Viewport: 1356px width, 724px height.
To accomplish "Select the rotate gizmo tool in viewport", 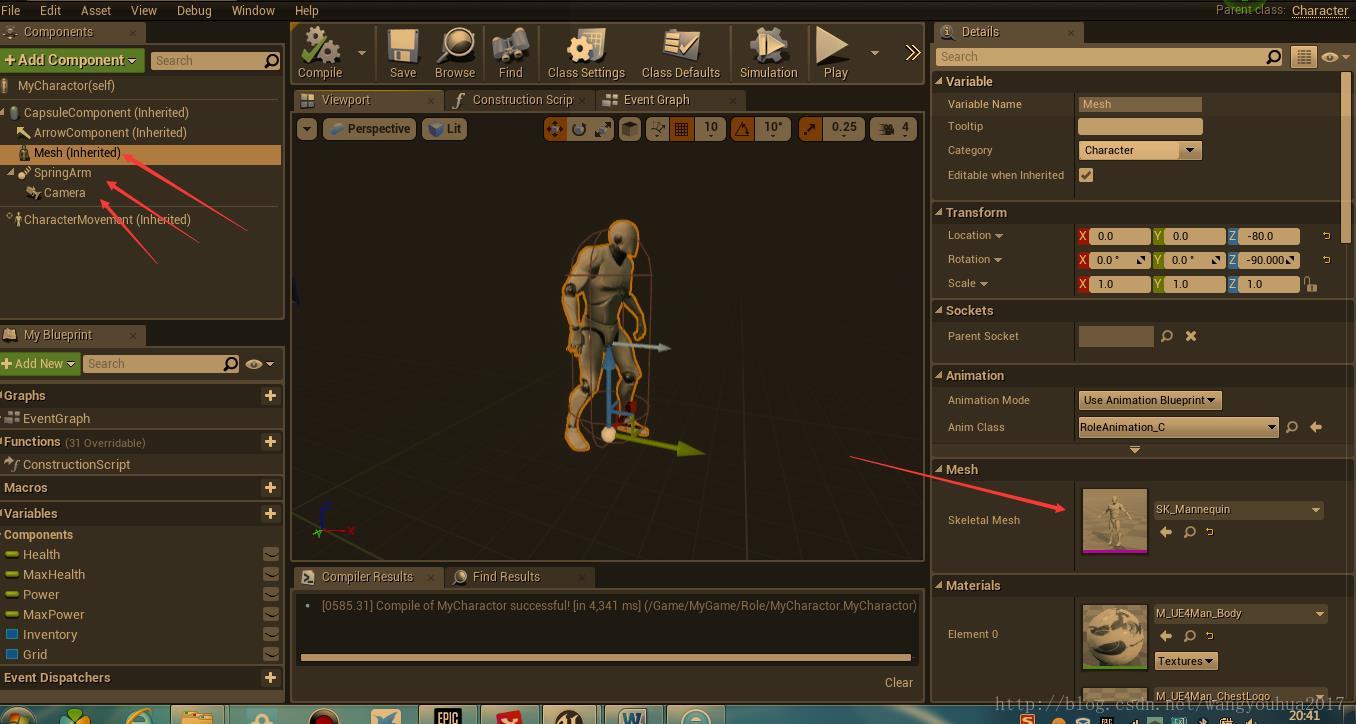I will point(579,129).
